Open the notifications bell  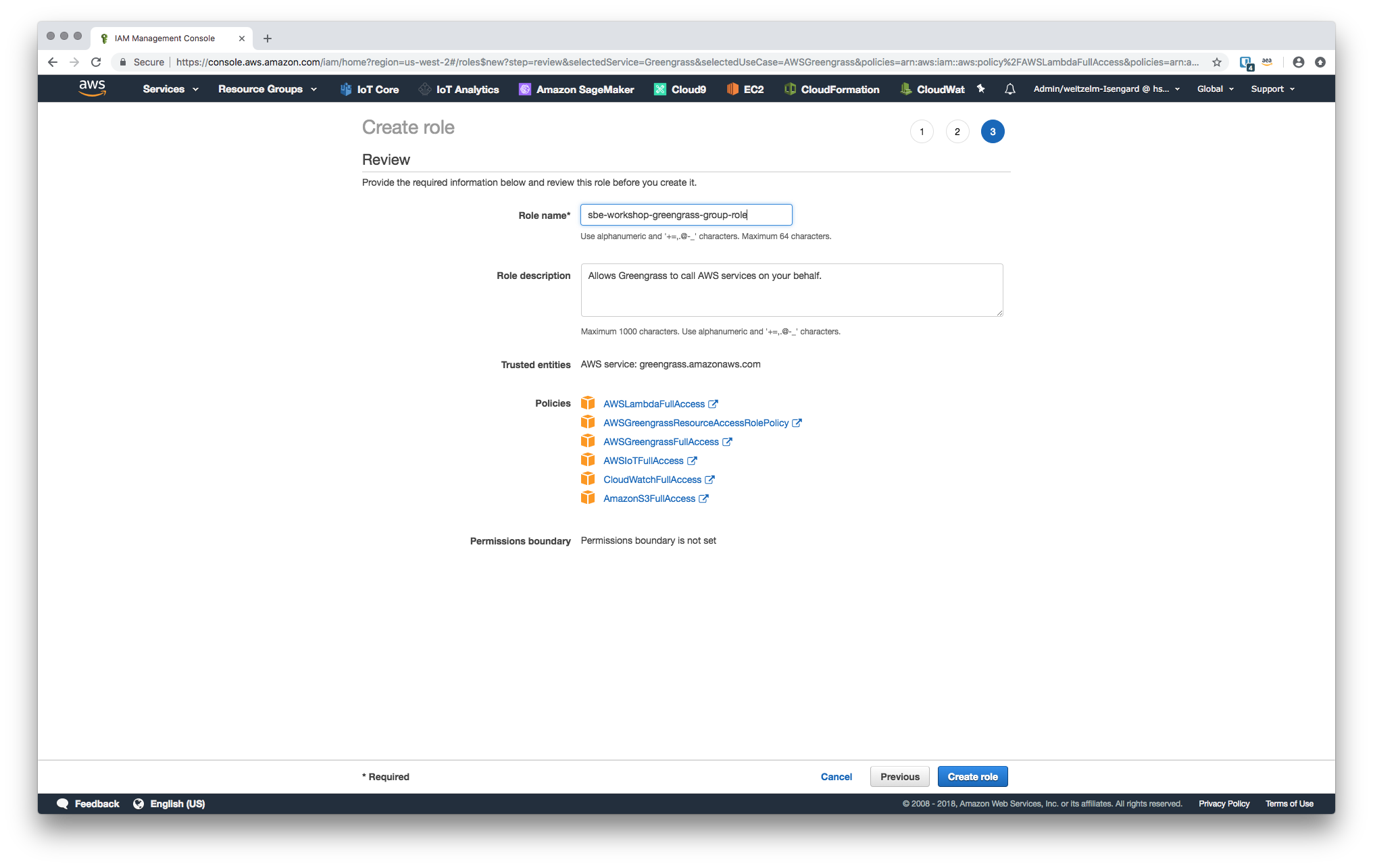coord(1010,89)
